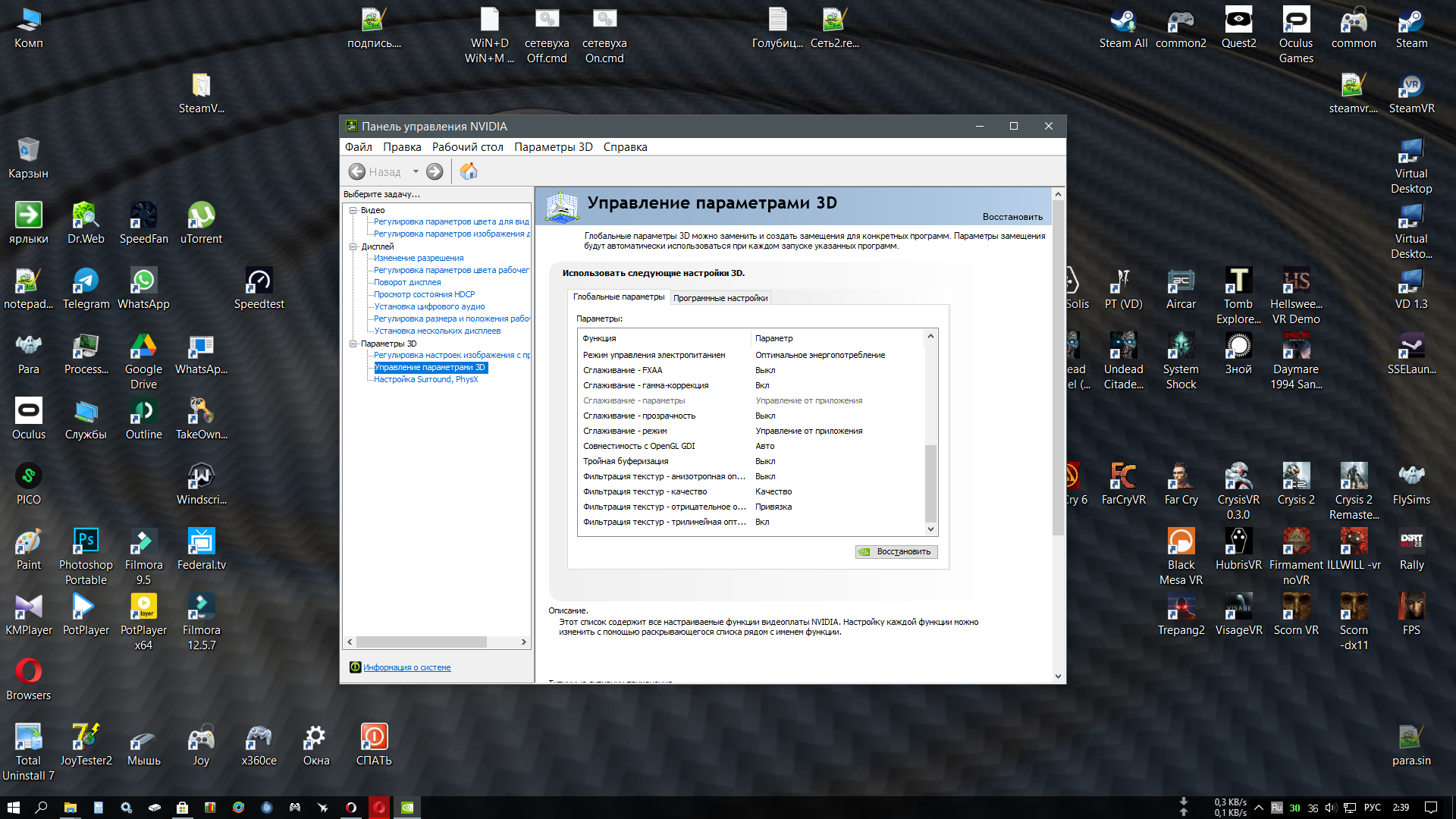
Task: Open the Back history dropdown arrow
Action: (x=416, y=171)
